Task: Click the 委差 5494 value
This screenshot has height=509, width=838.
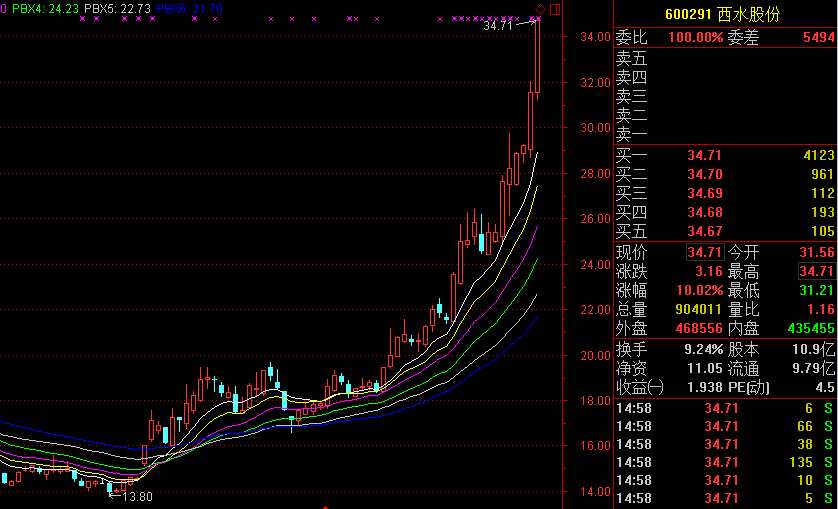Action: pos(818,37)
